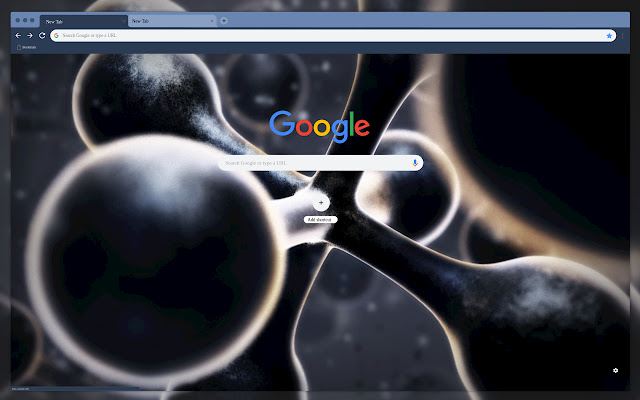Switch to the first New Tab

coord(84,21)
